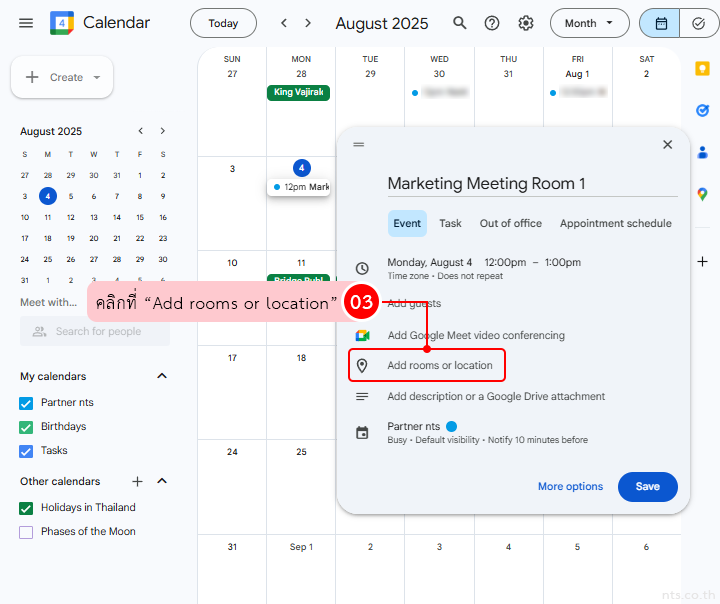Click day 25 in month grid
The width and height of the screenshot is (720, 604).
pos(301,452)
